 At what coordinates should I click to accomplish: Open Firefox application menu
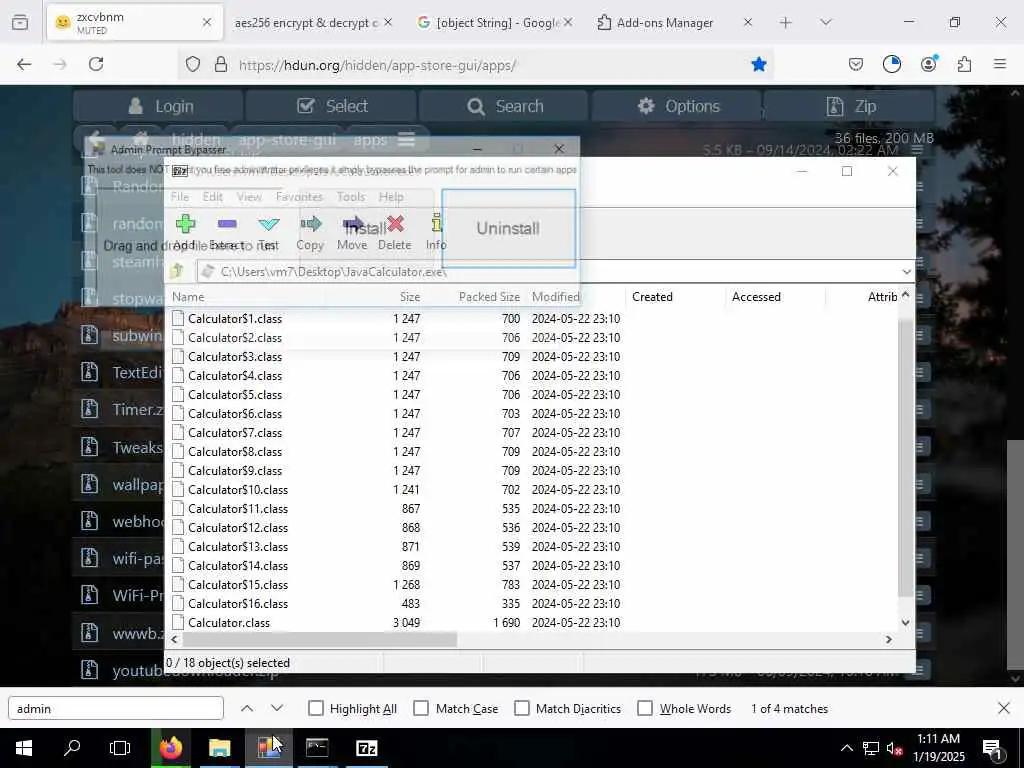1000,64
